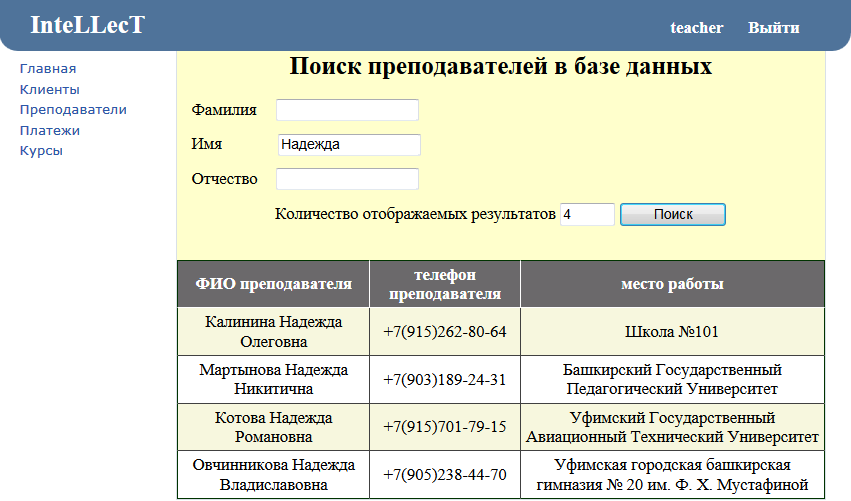This screenshot has width=851, height=501.
Task: Open the teacher profile link
Action: click(x=696, y=28)
